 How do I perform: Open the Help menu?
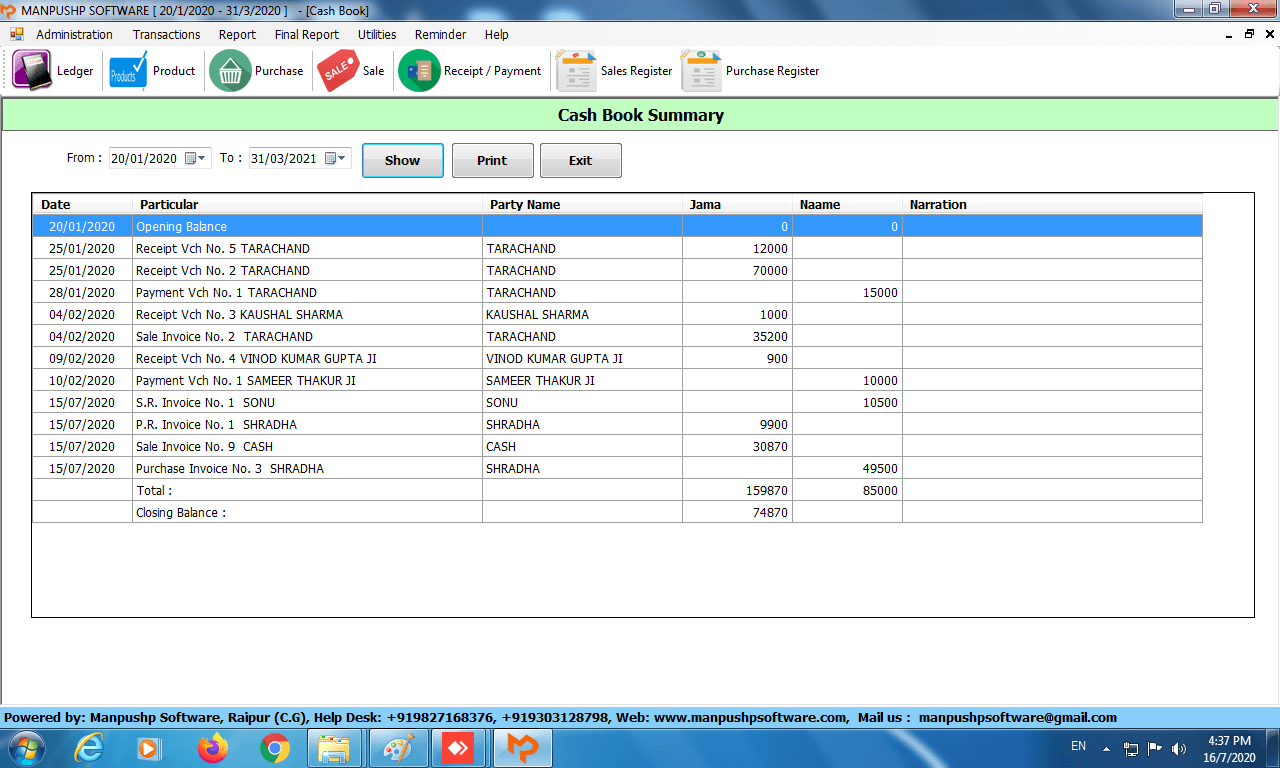(496, 34)
